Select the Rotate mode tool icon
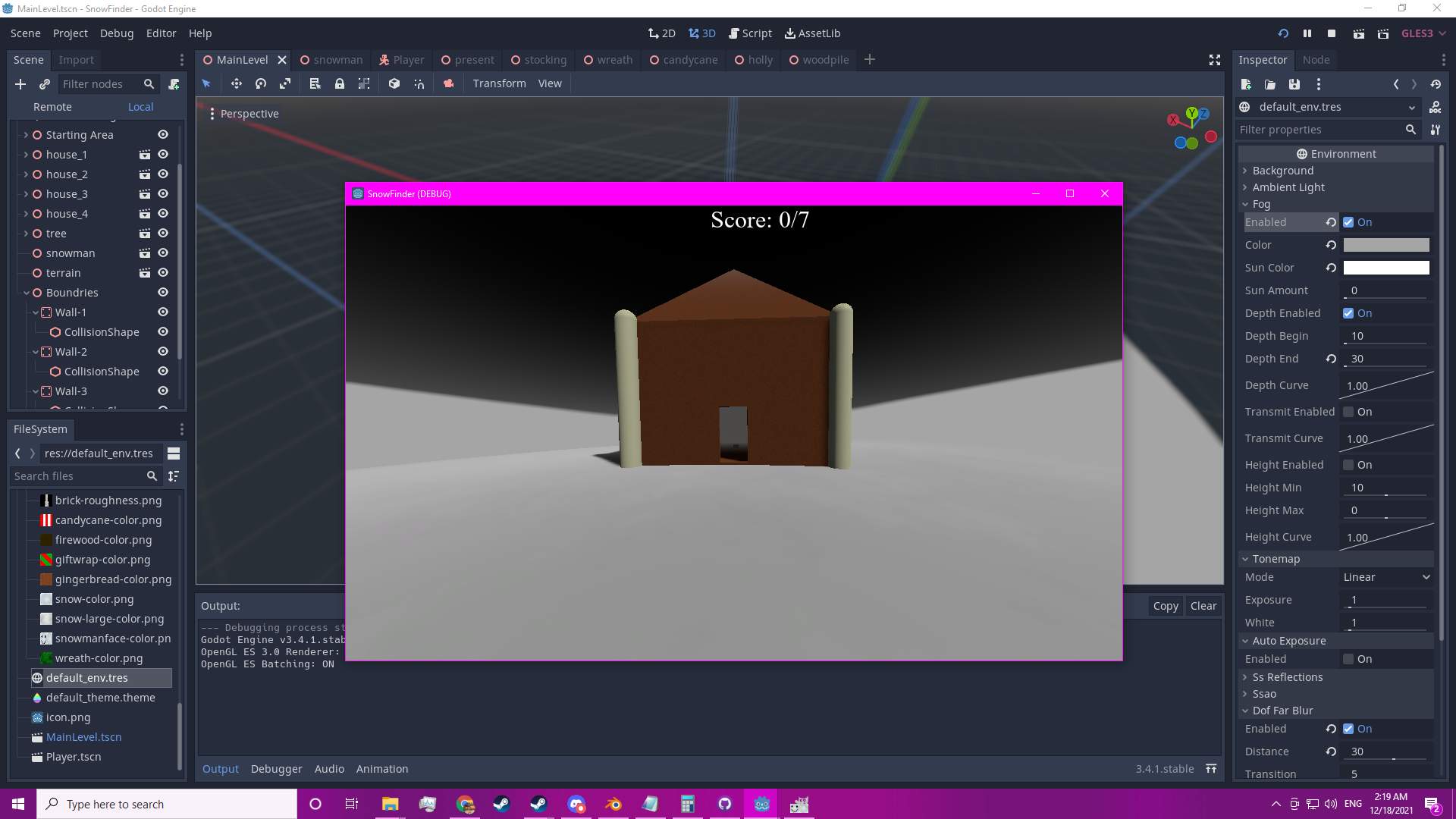 [x=261, y=83]
